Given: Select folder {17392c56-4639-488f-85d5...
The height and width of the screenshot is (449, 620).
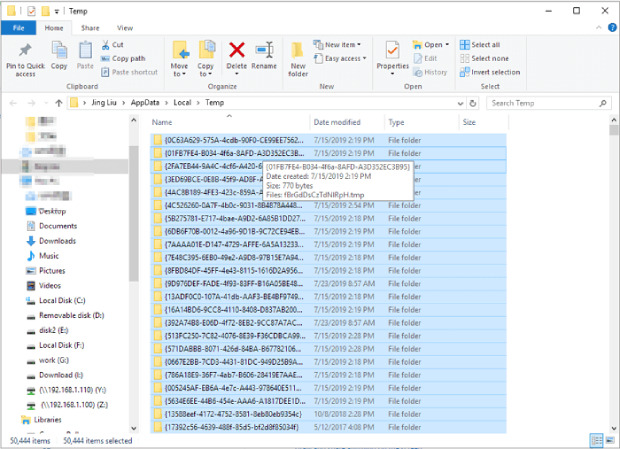Looking at the screenshot, I should click(328, 427).
